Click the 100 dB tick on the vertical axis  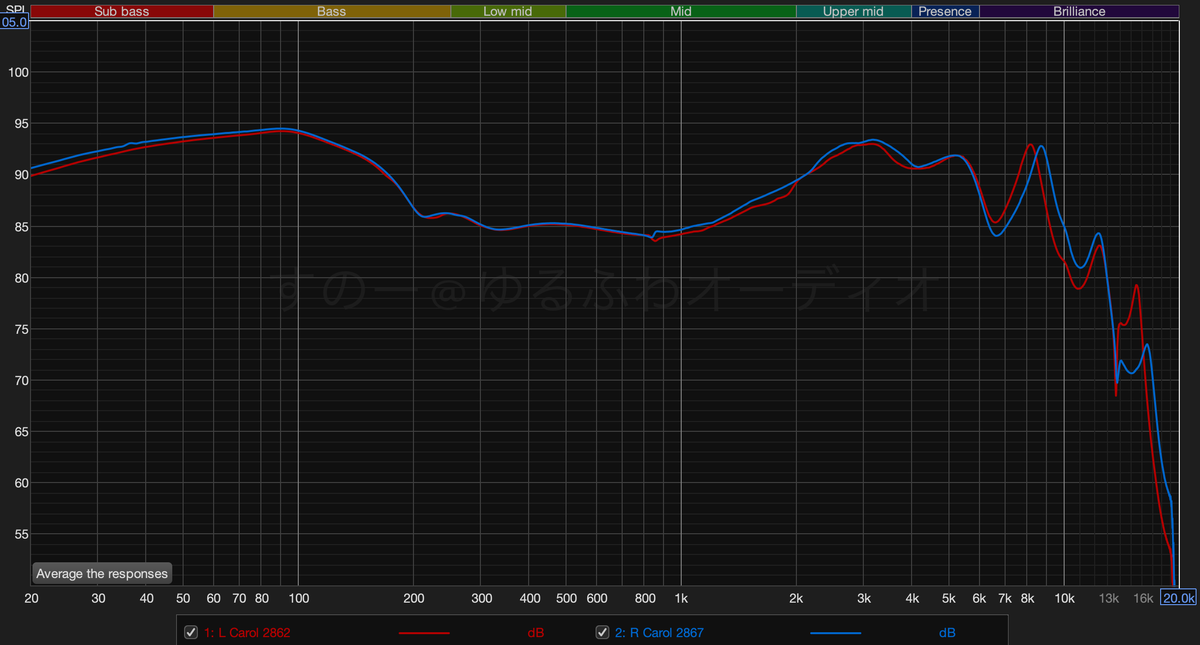pyautogui.click(x=17, y=73)
